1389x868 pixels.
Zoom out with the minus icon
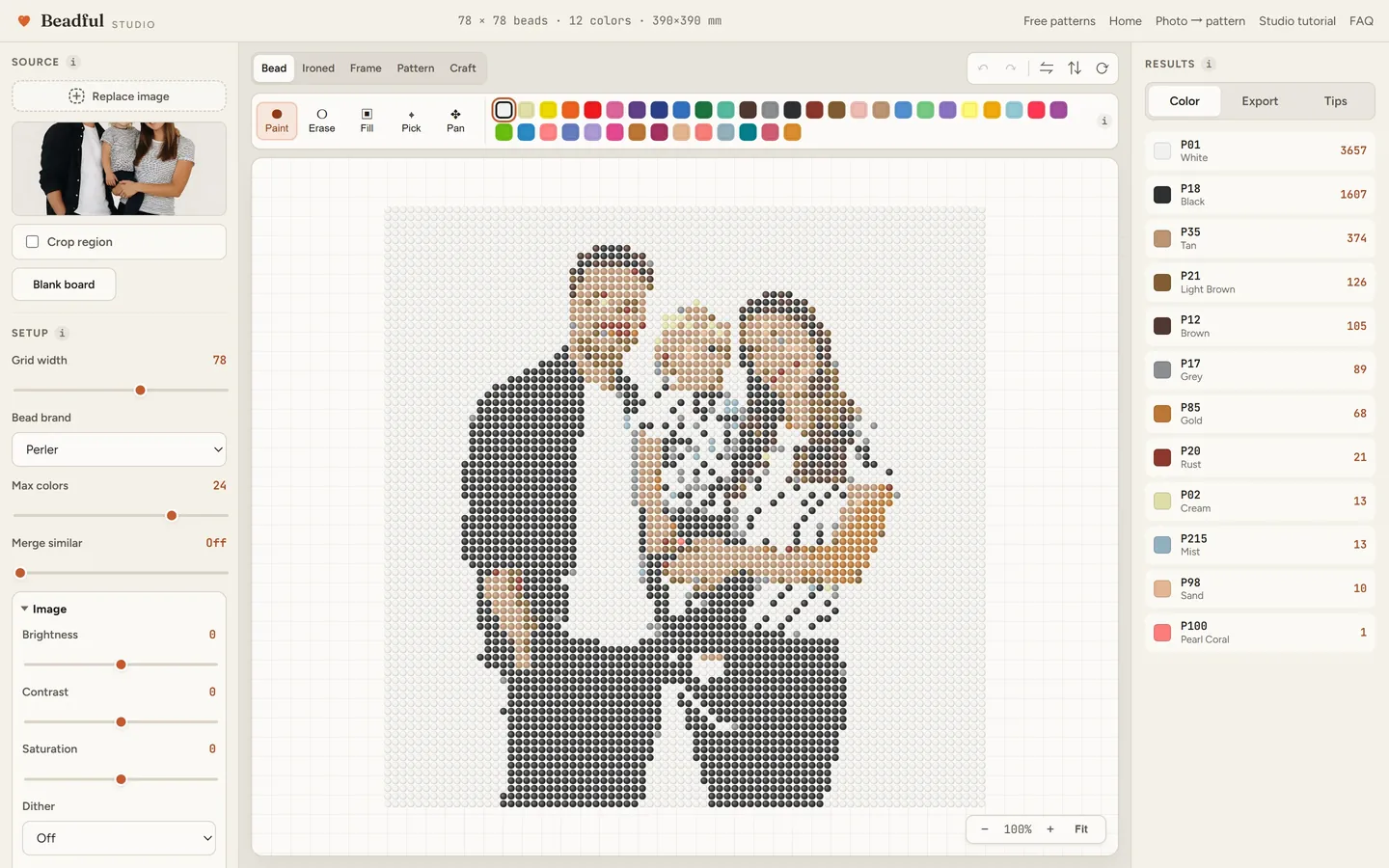[x=985, y=829]
